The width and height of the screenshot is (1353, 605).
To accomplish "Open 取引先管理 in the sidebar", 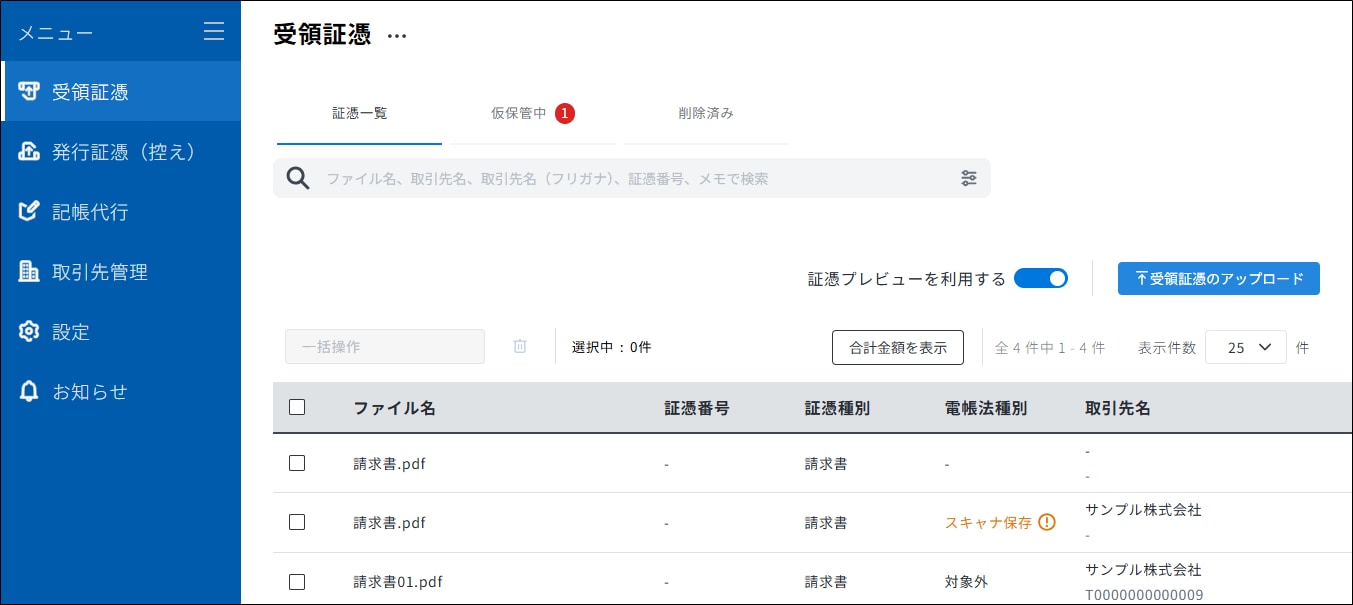I will click(x=121, y=272).
